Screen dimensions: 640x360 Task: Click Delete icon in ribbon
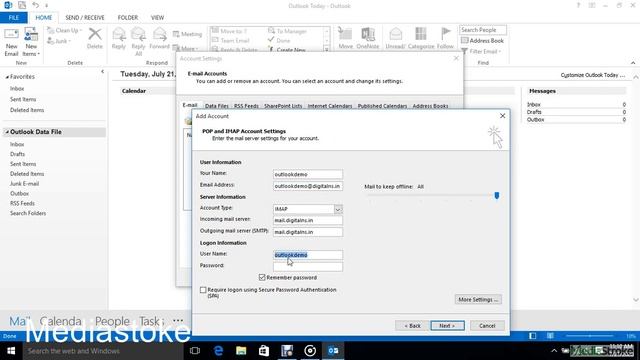coord(95,39)
